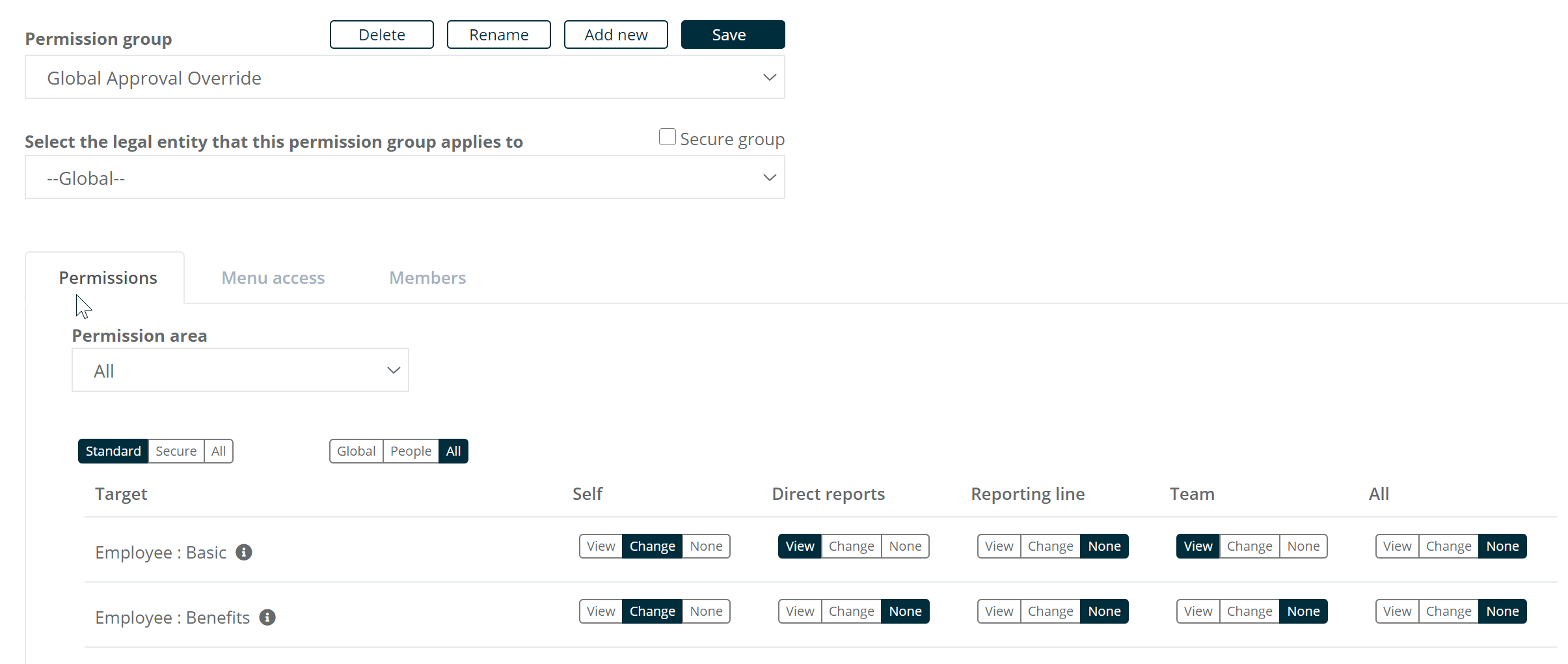The width and height of the screenshot is (1568, 664).
Task: Open the Permission group dropdown
Action: tap(405, 77)
